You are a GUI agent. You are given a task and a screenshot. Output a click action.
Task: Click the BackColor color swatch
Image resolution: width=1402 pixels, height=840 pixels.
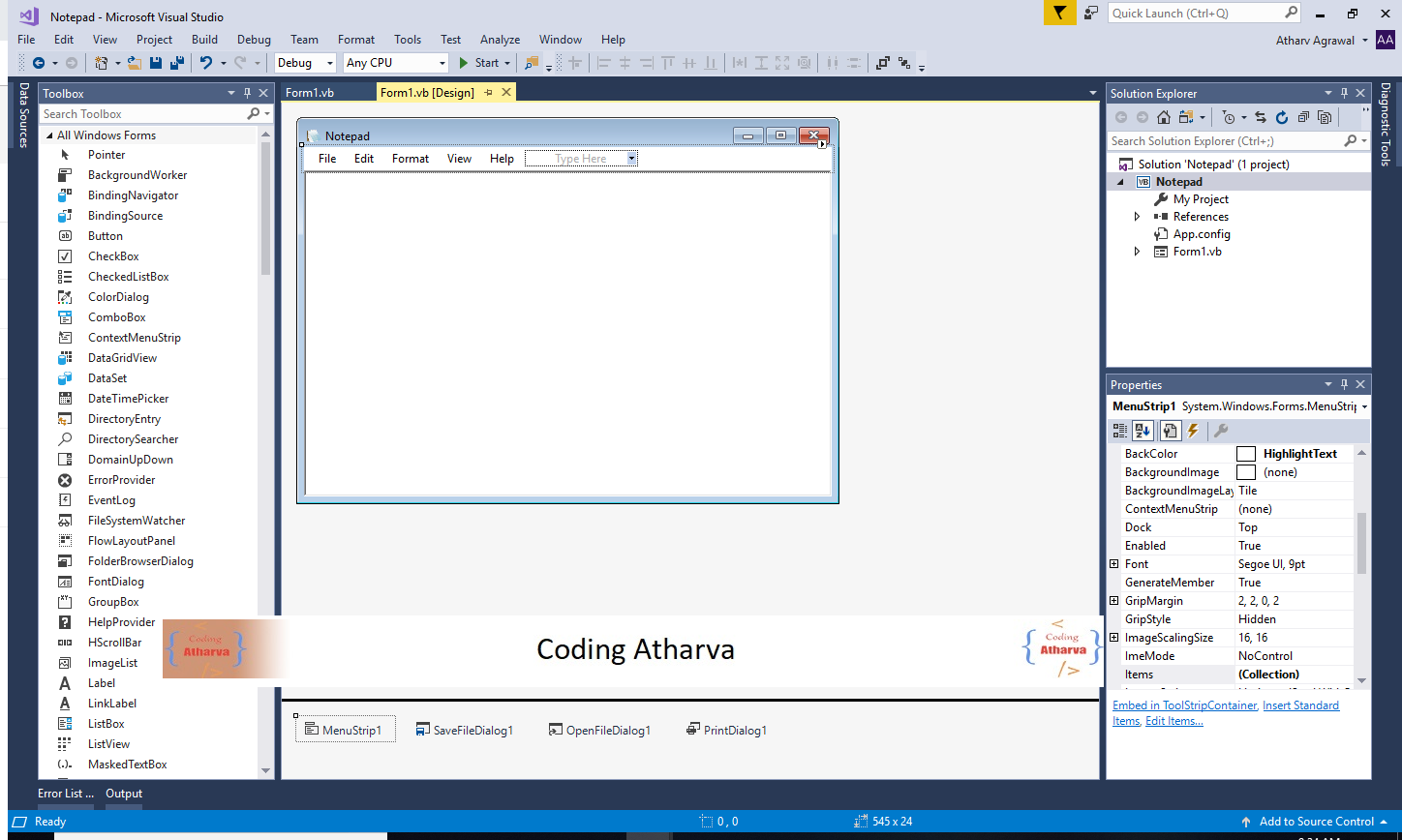click(x=1246, y=454)
